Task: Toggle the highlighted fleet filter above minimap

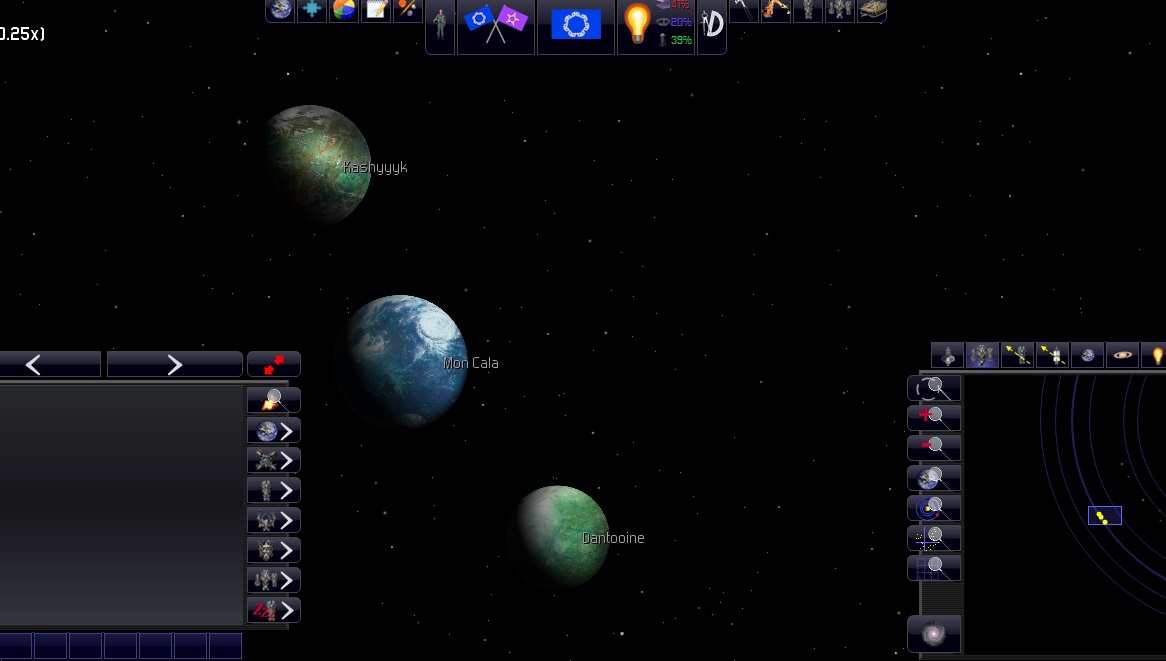Action: [982, 355]
